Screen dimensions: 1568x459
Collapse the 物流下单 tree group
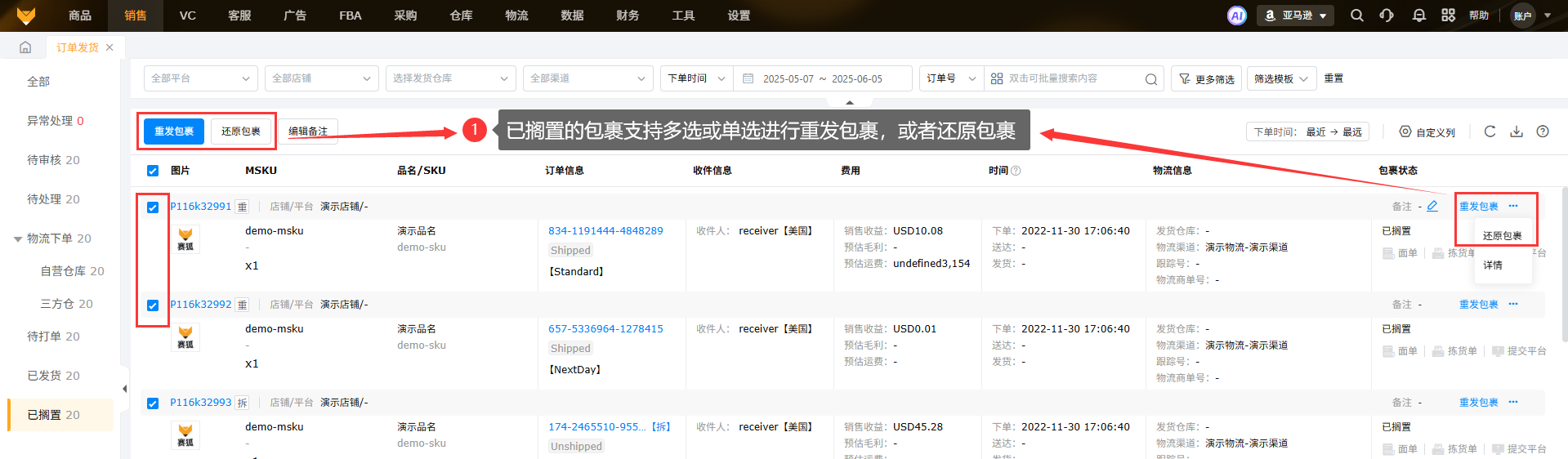click(18, 239)
